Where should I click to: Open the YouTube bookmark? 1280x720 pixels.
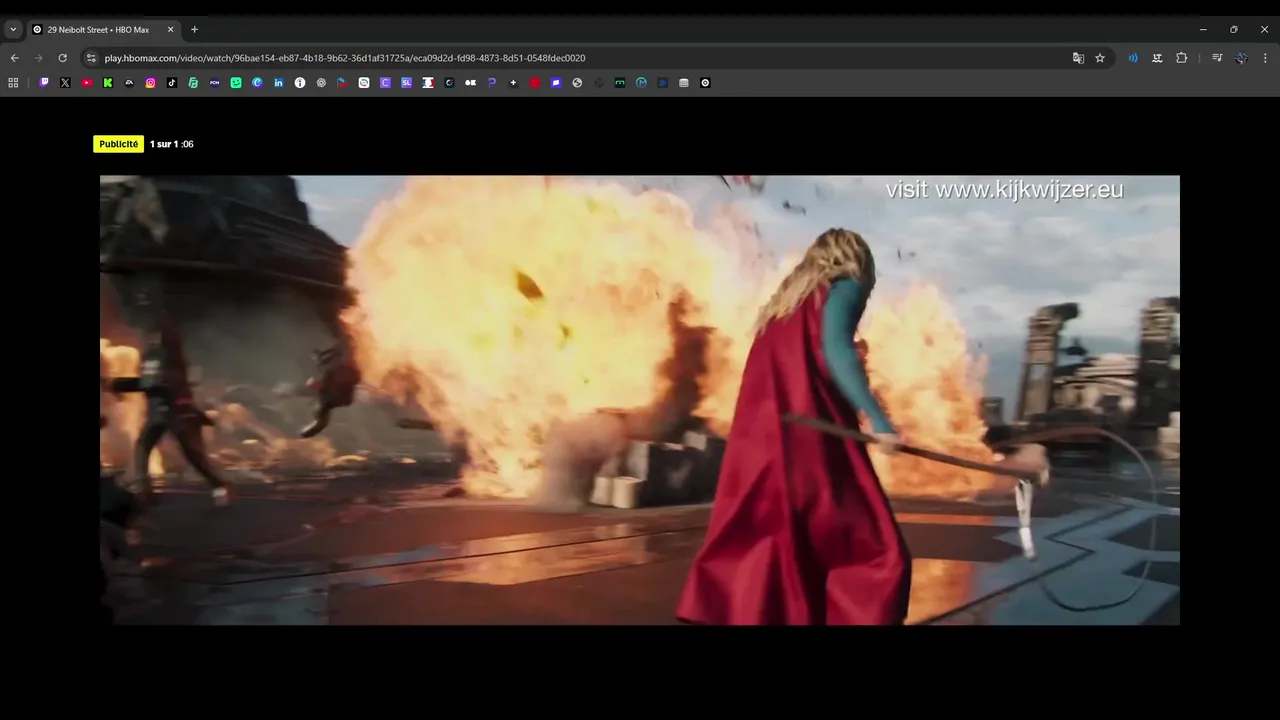coord(87,83)
